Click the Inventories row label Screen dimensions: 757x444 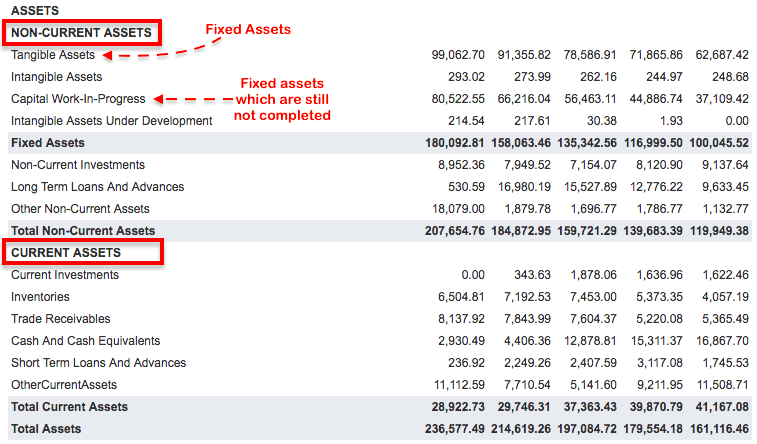tap(40, 297)
